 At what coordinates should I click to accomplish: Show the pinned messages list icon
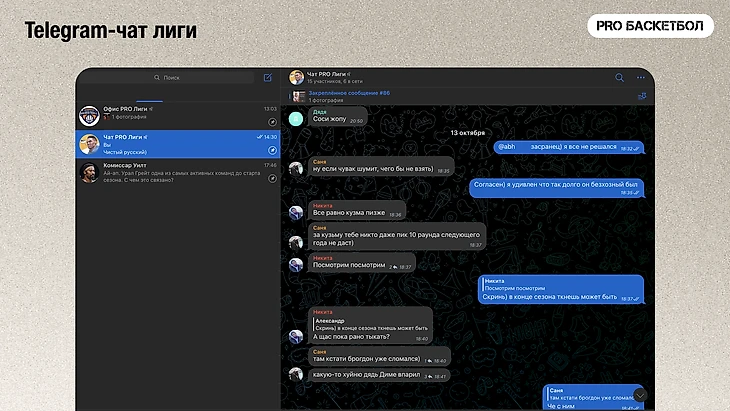[641, 96]
